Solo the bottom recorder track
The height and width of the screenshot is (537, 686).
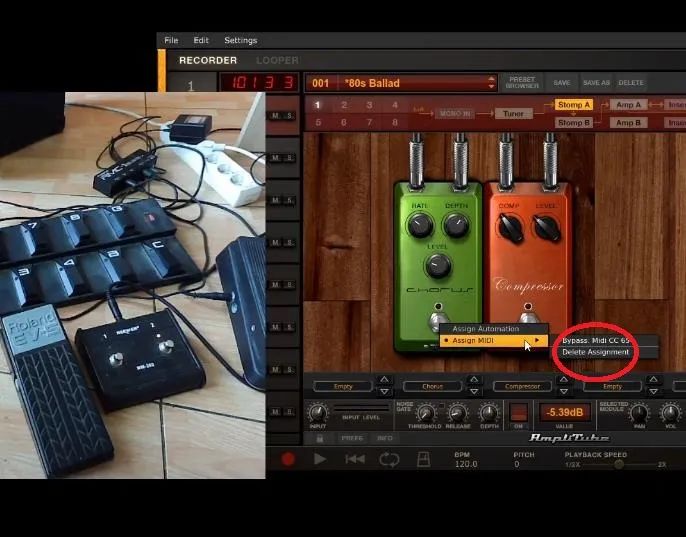tap(289, 412)
